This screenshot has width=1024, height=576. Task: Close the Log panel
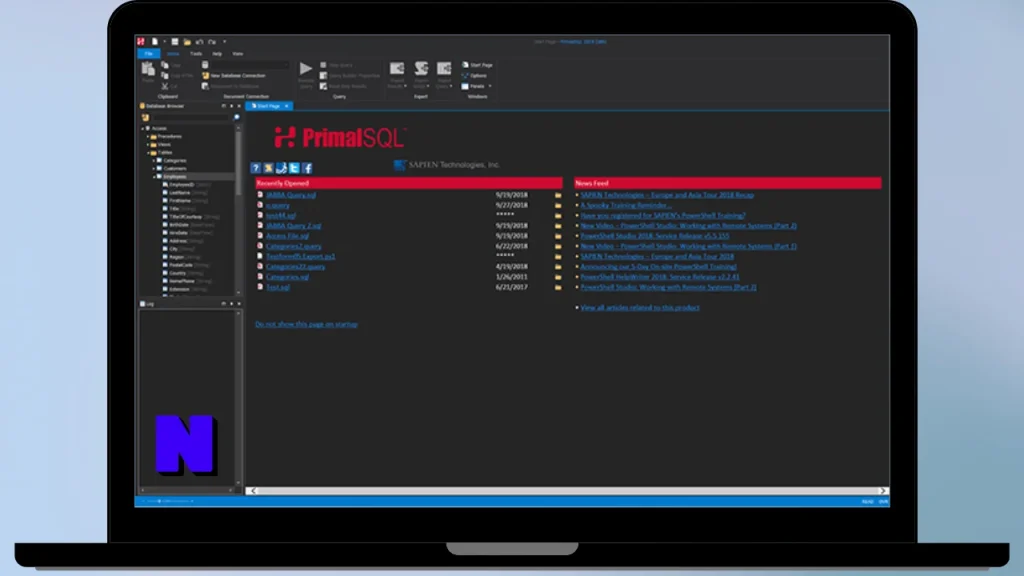click(238, 304)
